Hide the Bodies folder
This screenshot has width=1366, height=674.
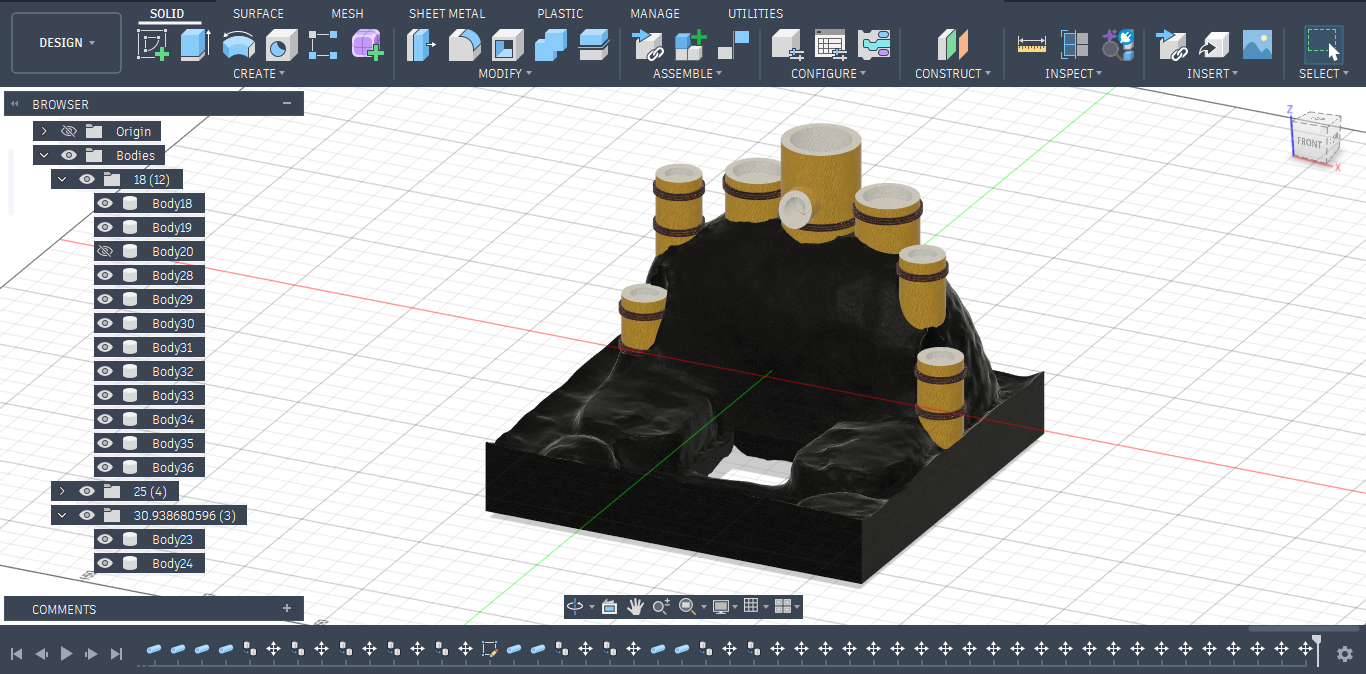[69, 155]
